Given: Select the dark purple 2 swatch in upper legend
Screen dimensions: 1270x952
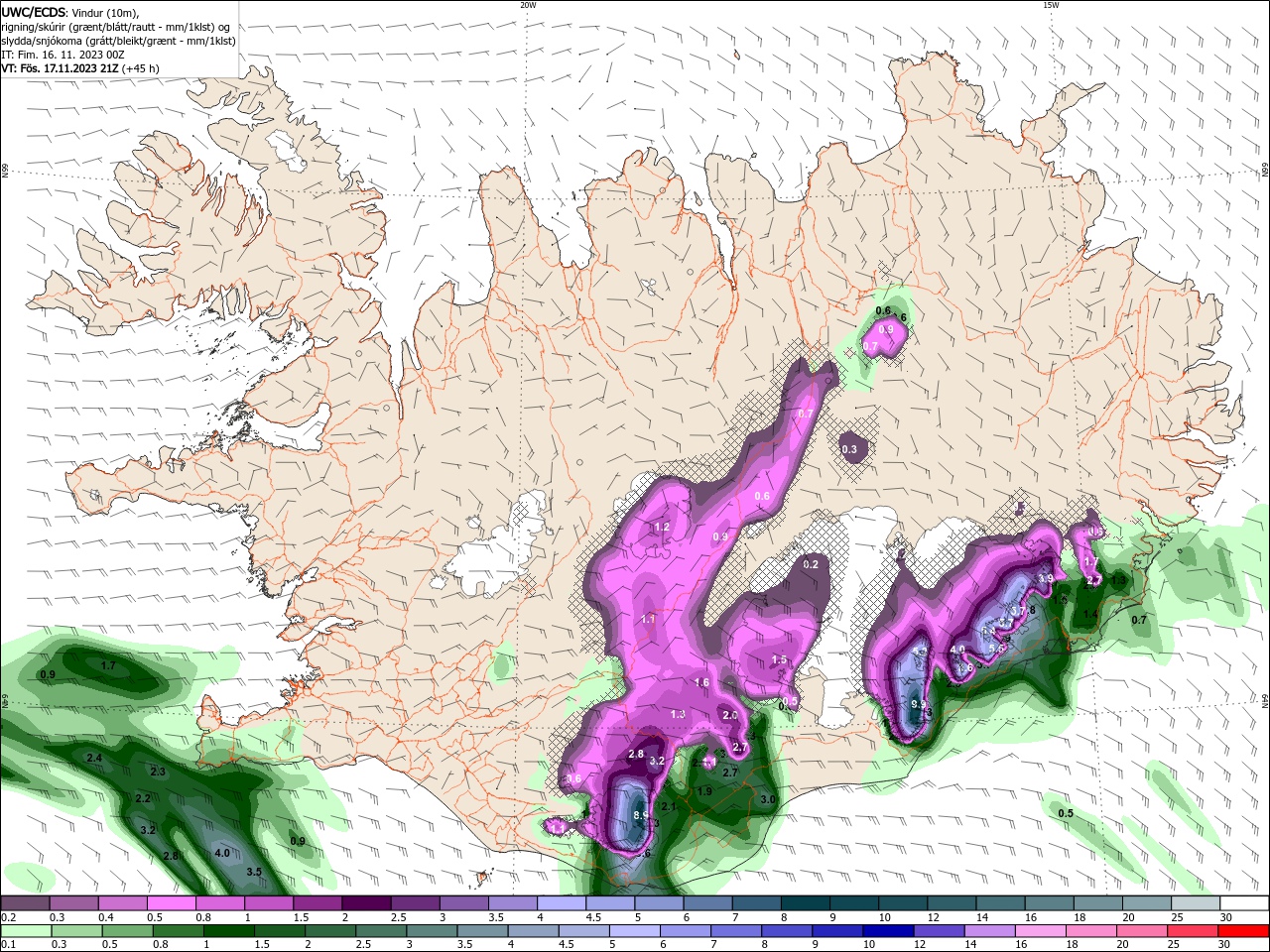Looking at the screenshot, I should [x=366, y=904].
